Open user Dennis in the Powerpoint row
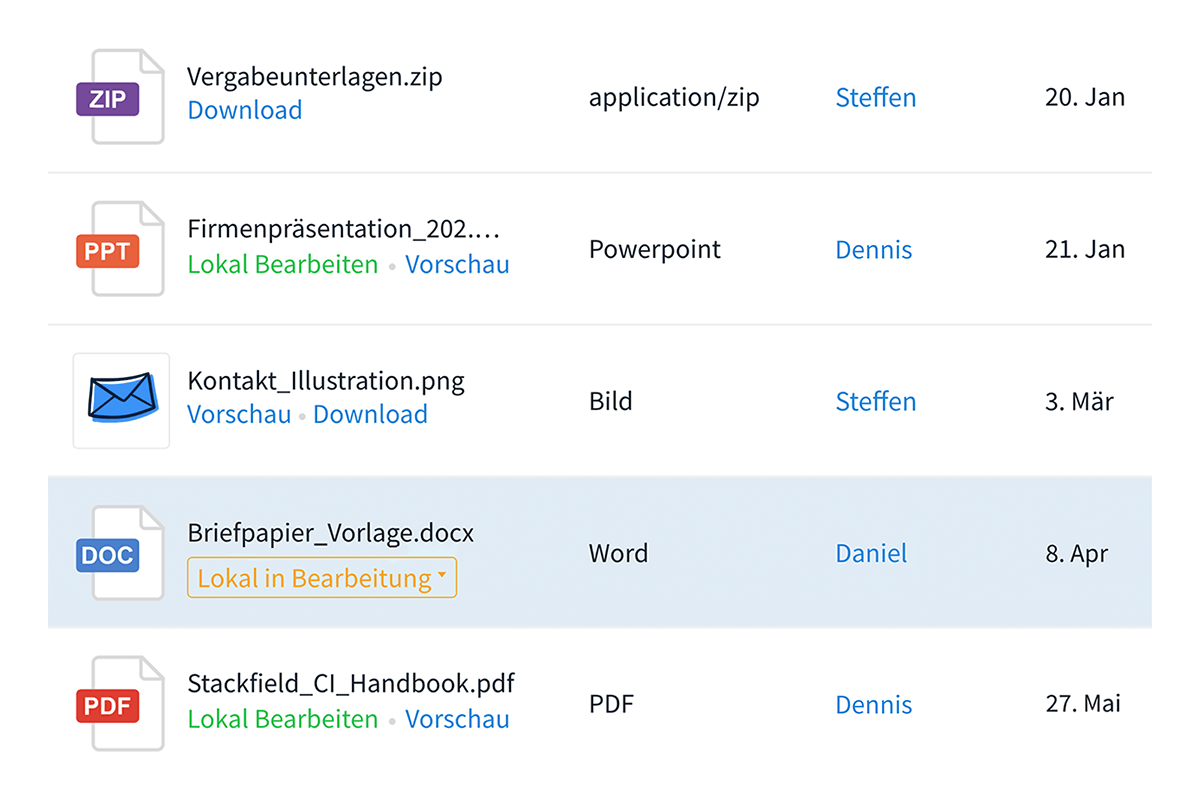 tap(874, 250)
